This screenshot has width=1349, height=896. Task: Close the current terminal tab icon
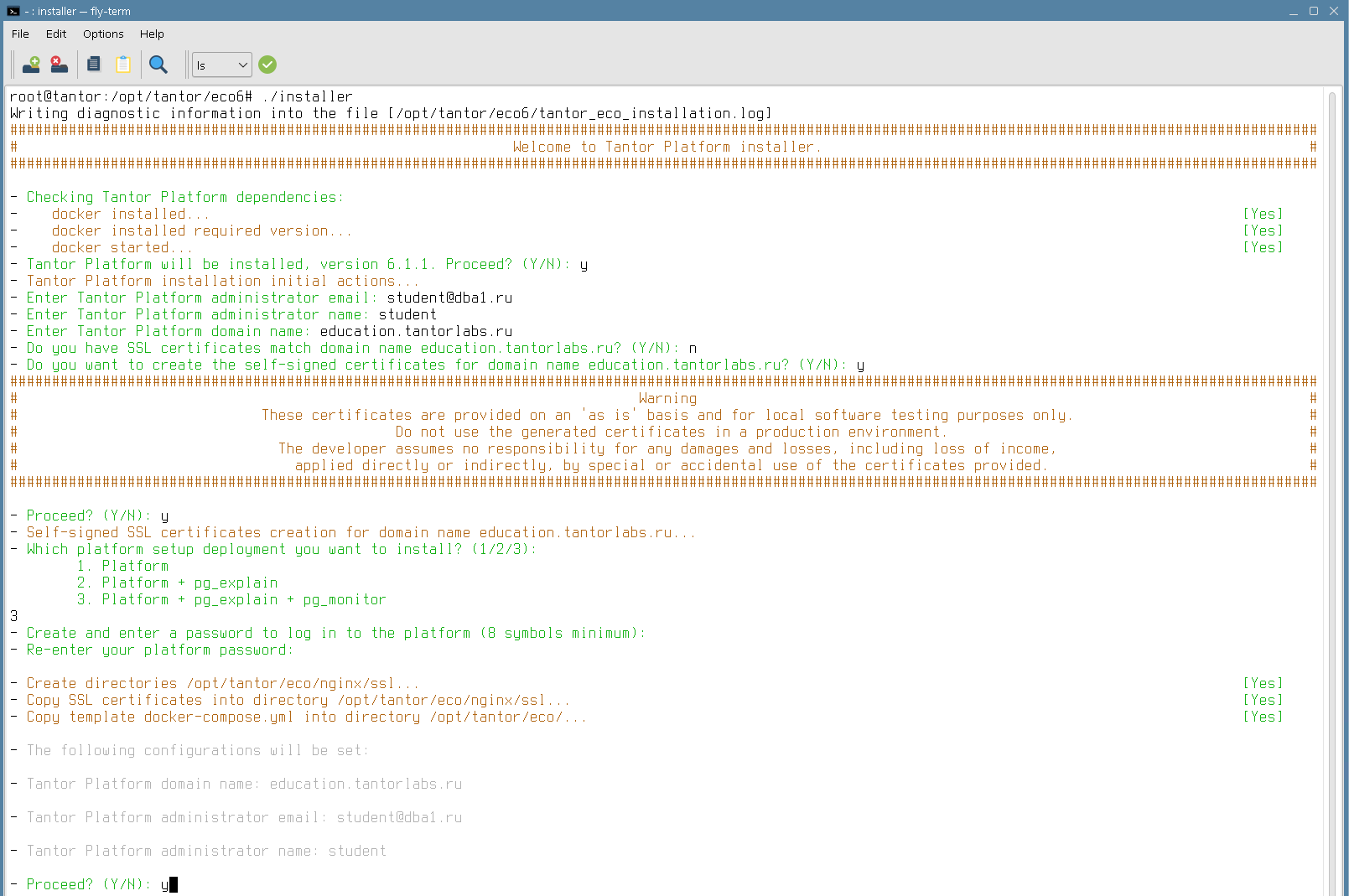(x=59, y=65)
